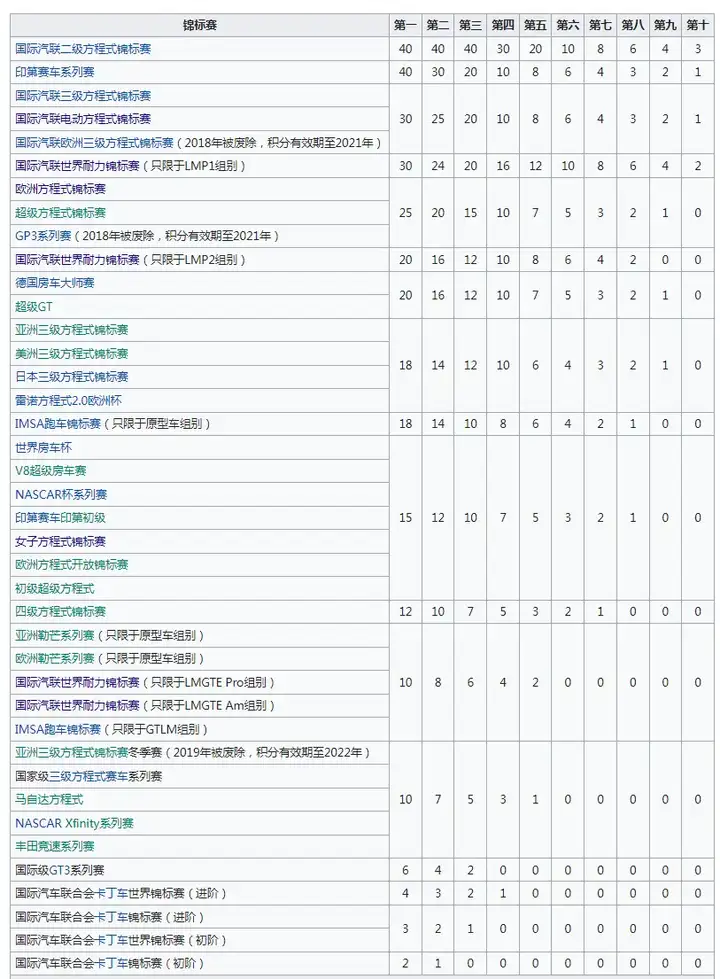
Task: Click 卡丁车 link in 锦标赛（进阶）row
Action: (x=111, y=917)
